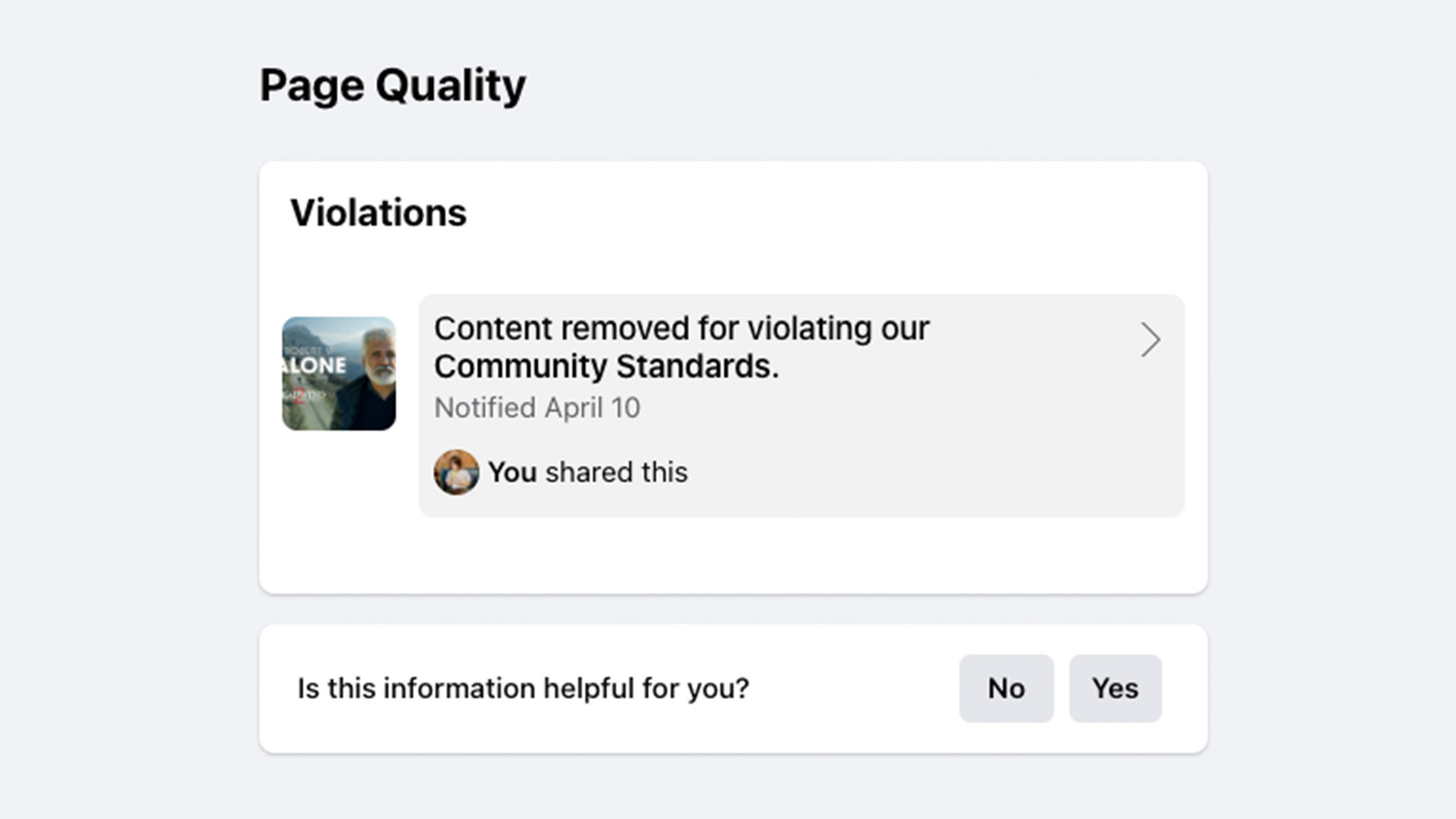Image resolution: width=1456 pixels, height=819 pixels.
Task: Click the ALONE title text in thumbnail
Action: click(x=314, y=366)
